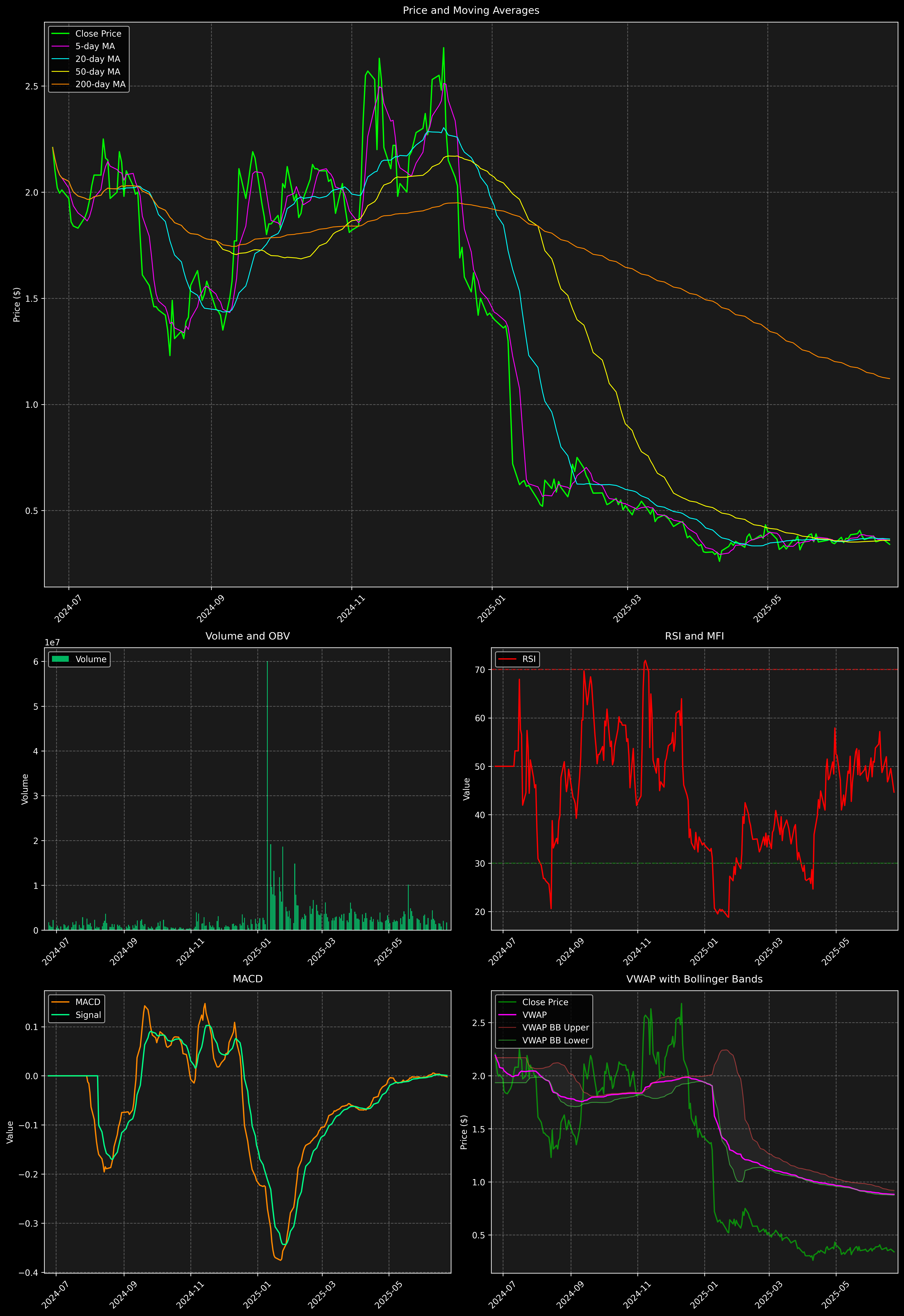
Task: Click the orange 'MACD' legend entry
Action: coord(88,1002)
